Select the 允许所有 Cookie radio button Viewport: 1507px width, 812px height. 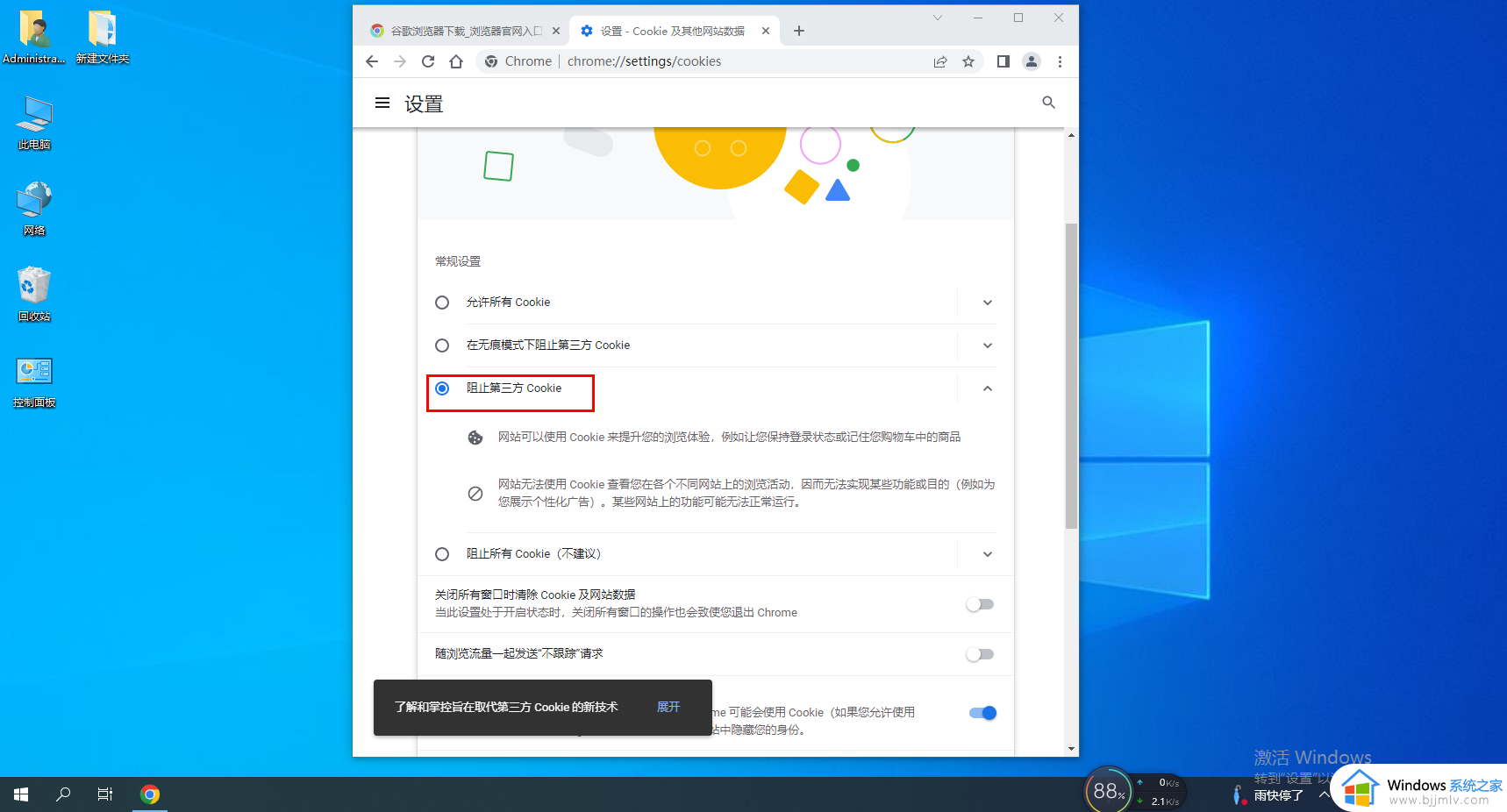442,303
